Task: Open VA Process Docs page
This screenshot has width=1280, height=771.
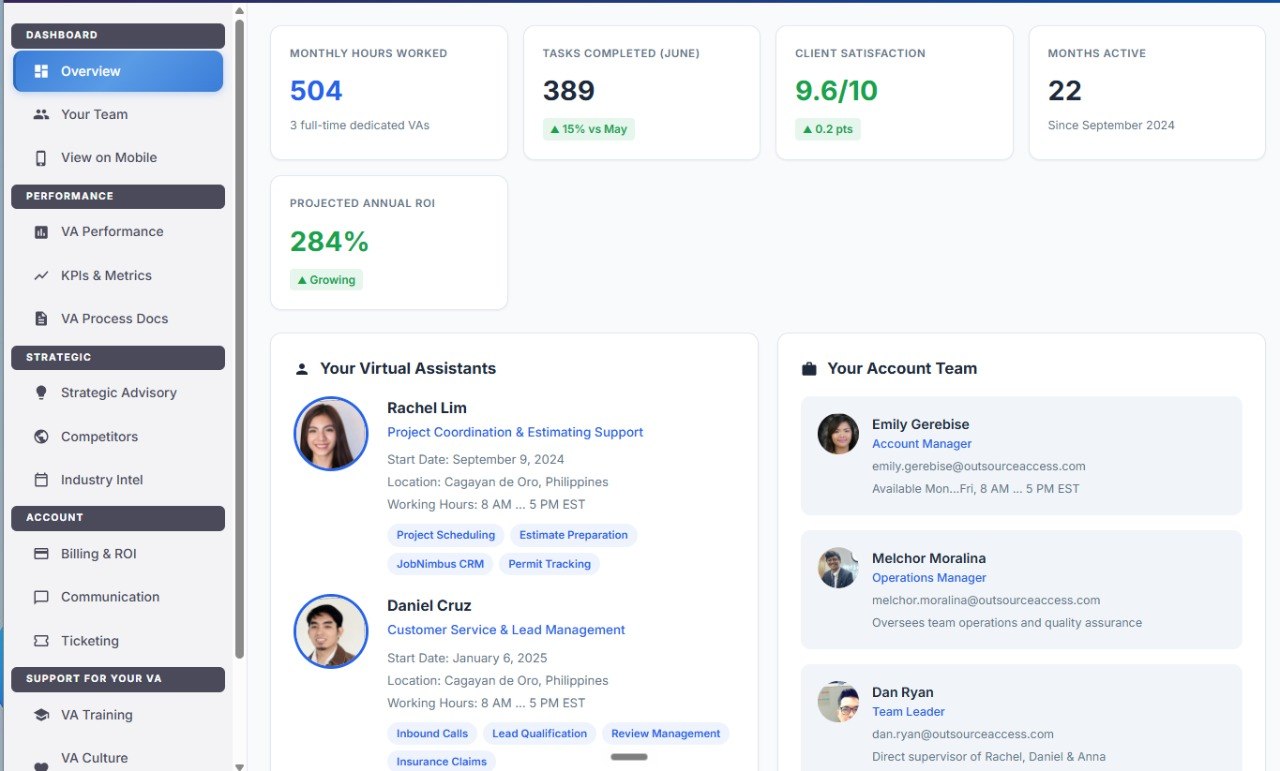Action: point(118,319)
